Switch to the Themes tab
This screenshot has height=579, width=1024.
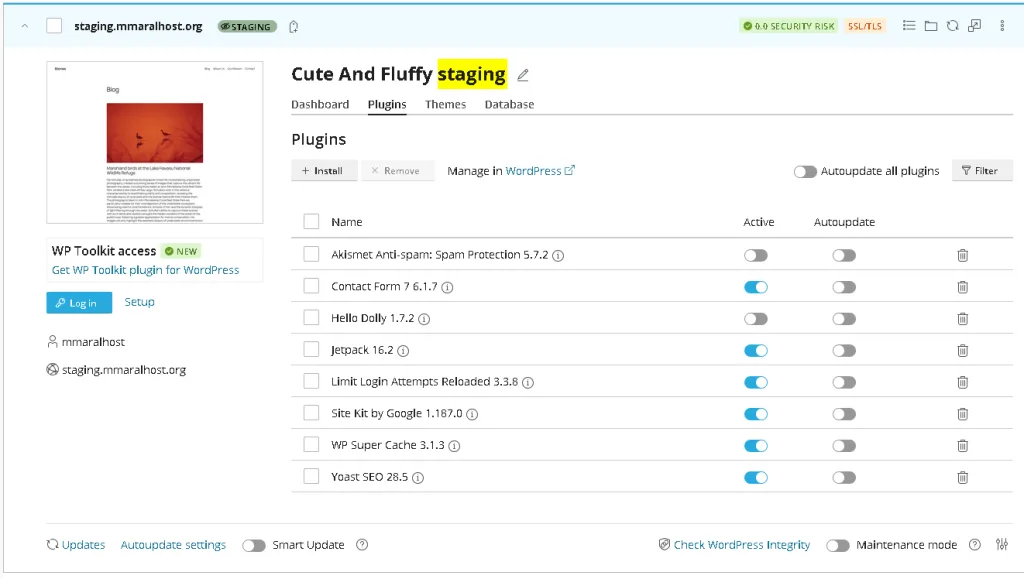pos(445,104)
